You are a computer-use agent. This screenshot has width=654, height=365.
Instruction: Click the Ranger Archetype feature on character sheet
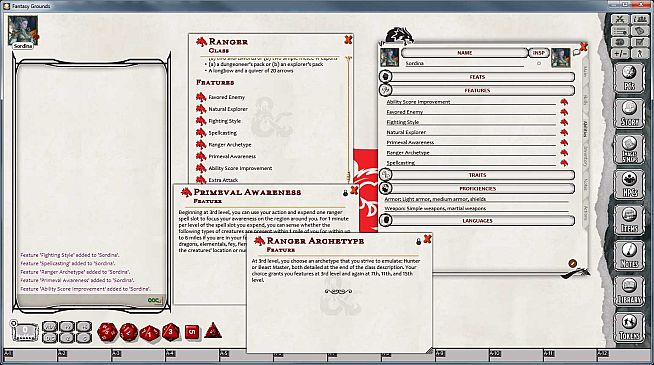coord(471,153)
